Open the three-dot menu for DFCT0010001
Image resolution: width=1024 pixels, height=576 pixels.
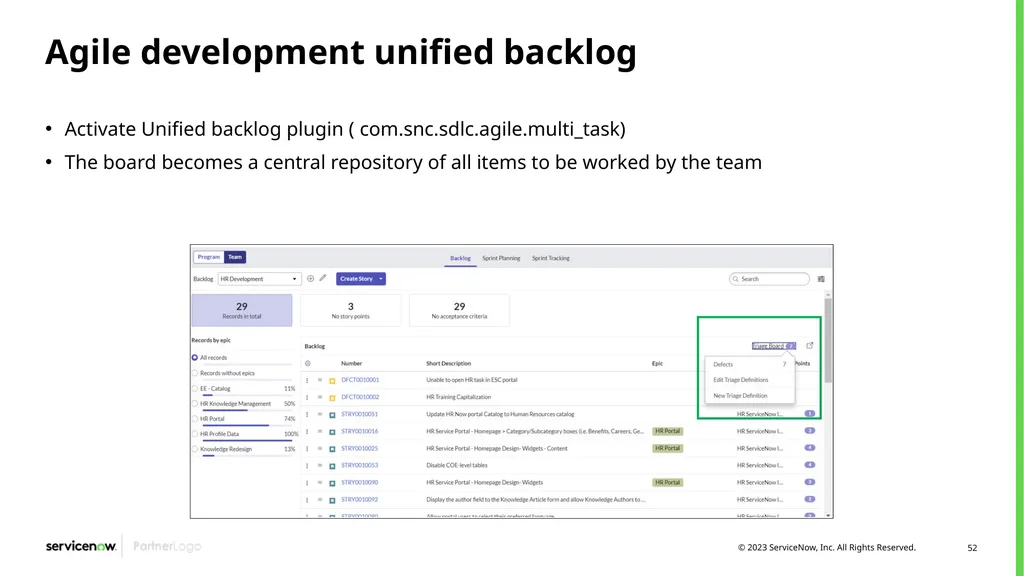point(307,380)
